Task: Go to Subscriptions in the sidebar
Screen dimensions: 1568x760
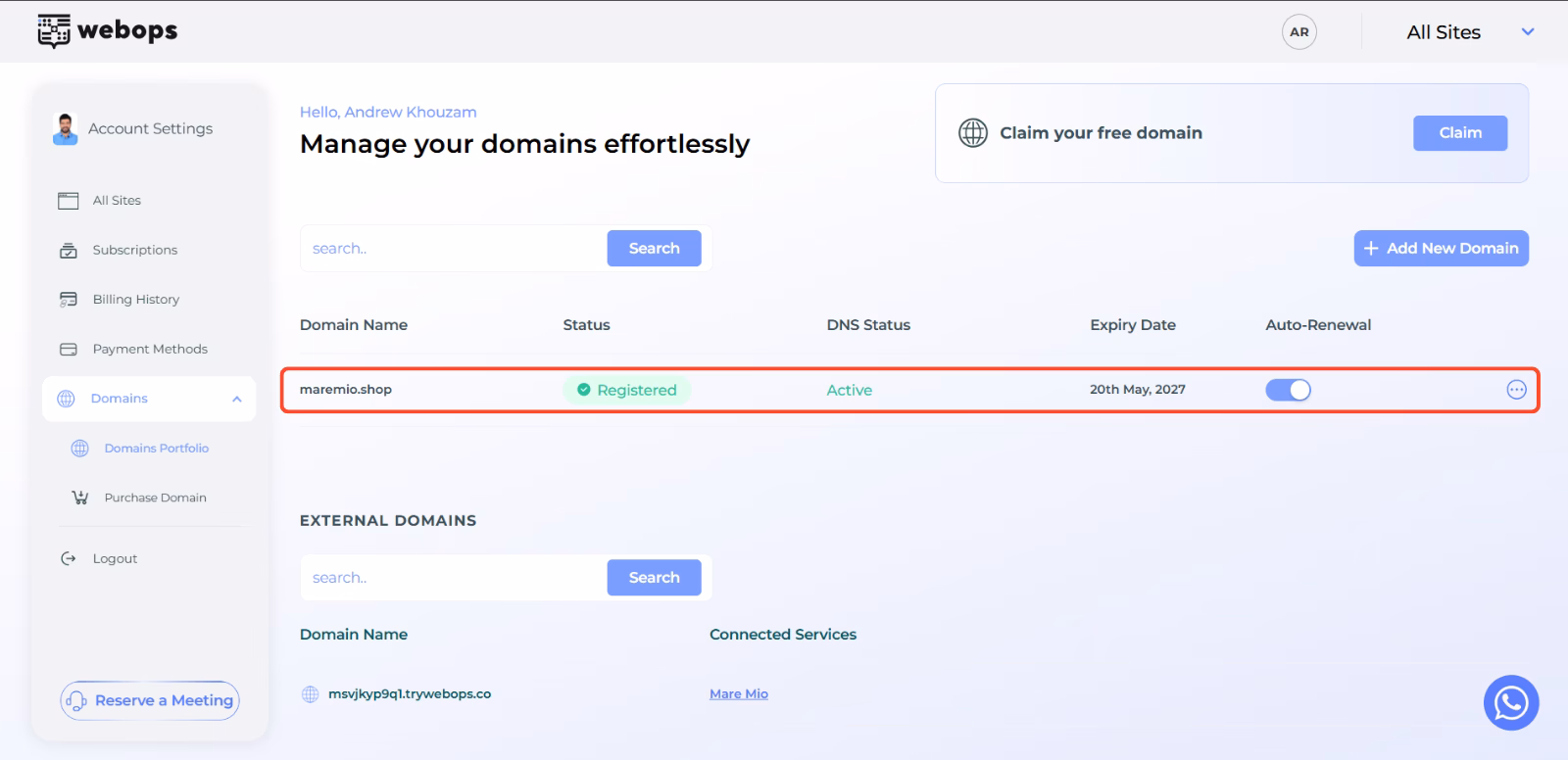Action: pos(135,250)
